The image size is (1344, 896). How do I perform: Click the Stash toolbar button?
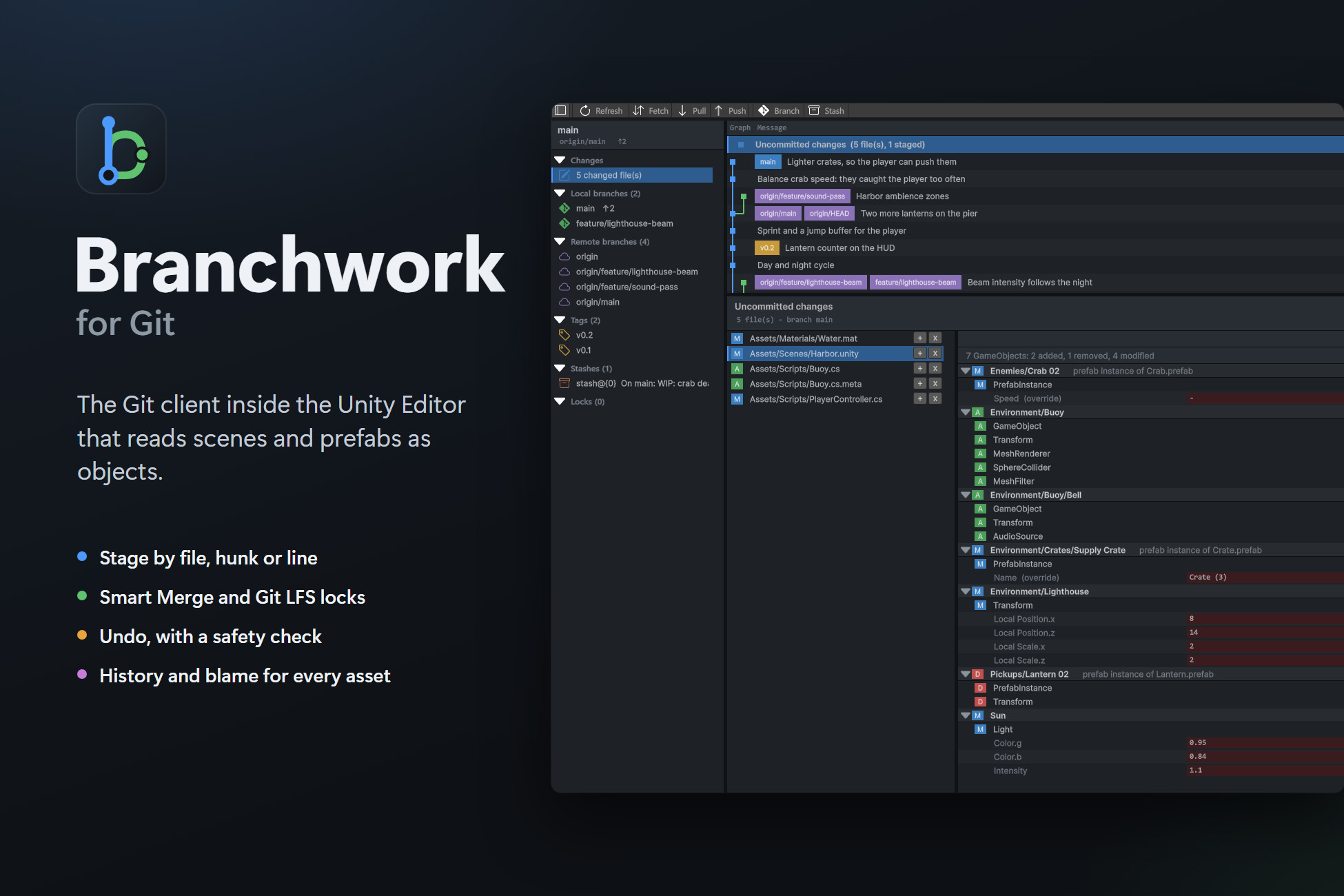(x=826, y=110)
